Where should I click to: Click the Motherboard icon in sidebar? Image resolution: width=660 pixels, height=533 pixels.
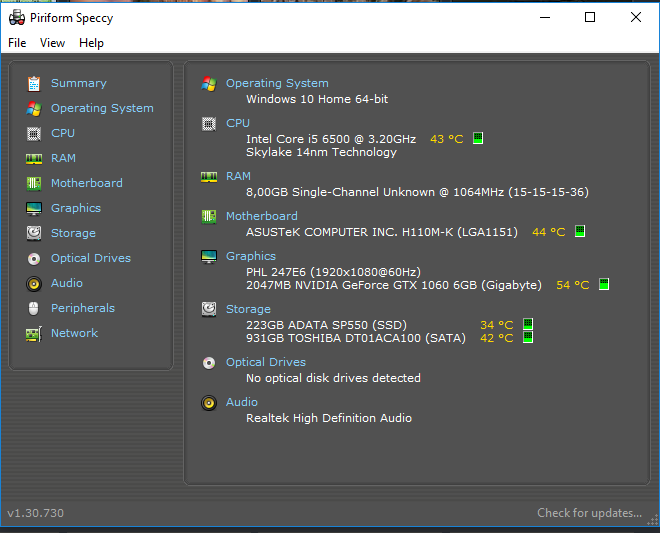point(34,183)
